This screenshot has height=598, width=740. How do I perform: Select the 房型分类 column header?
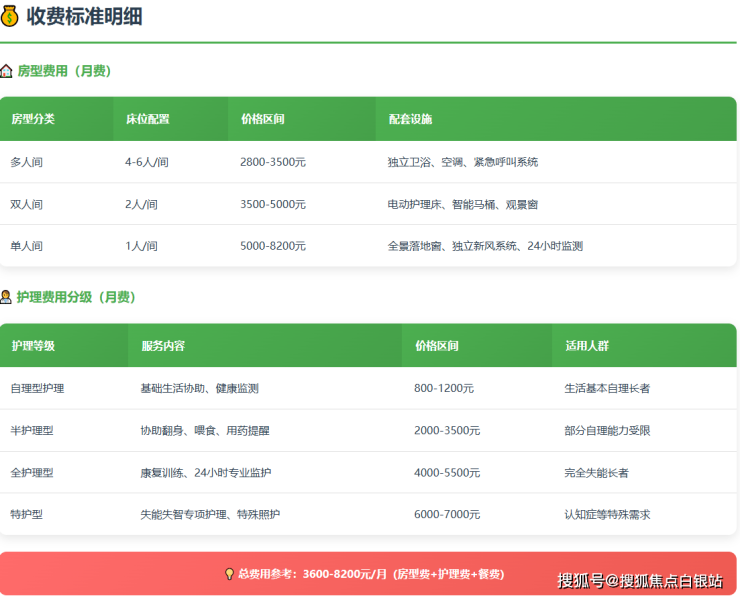[33, 119]
